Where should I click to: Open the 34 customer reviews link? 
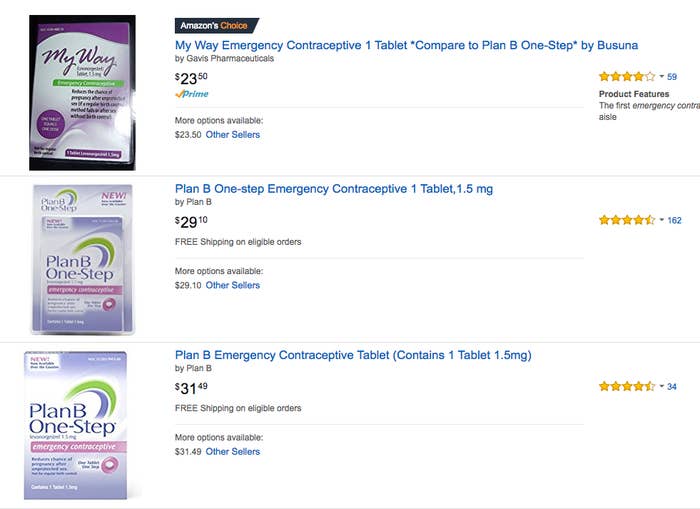[672, 386]
